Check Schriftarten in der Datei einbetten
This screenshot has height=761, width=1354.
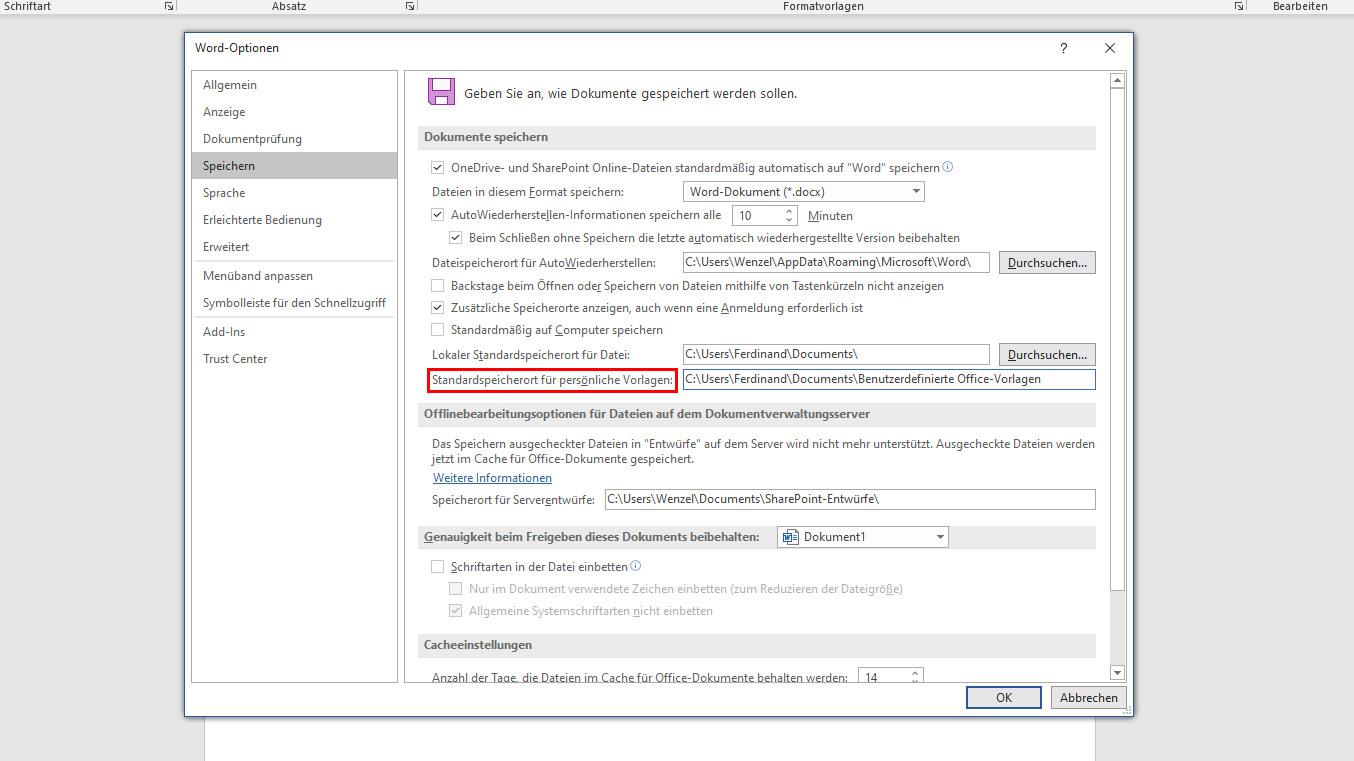(x=437, y=567)
